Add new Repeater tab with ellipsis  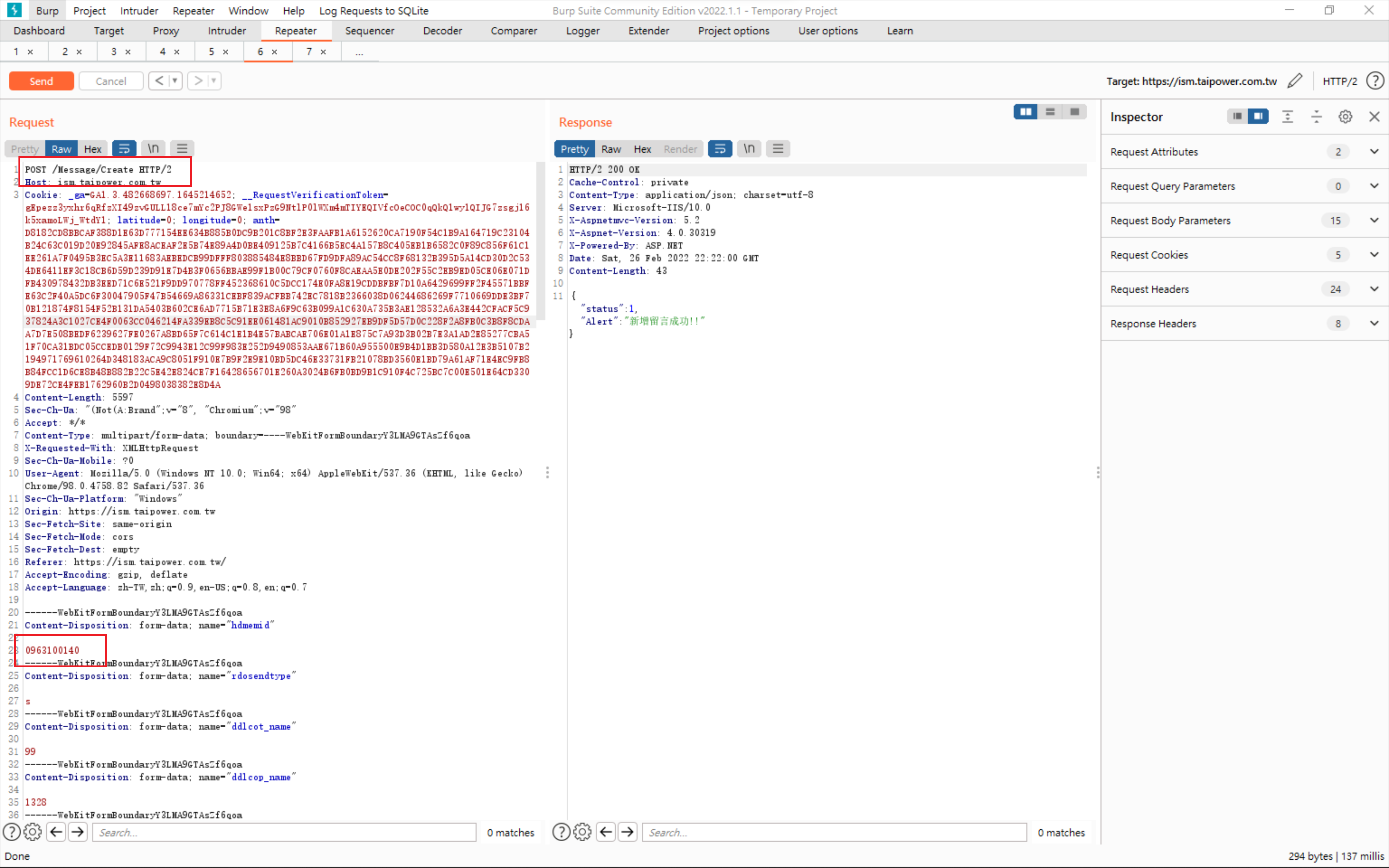359,52
